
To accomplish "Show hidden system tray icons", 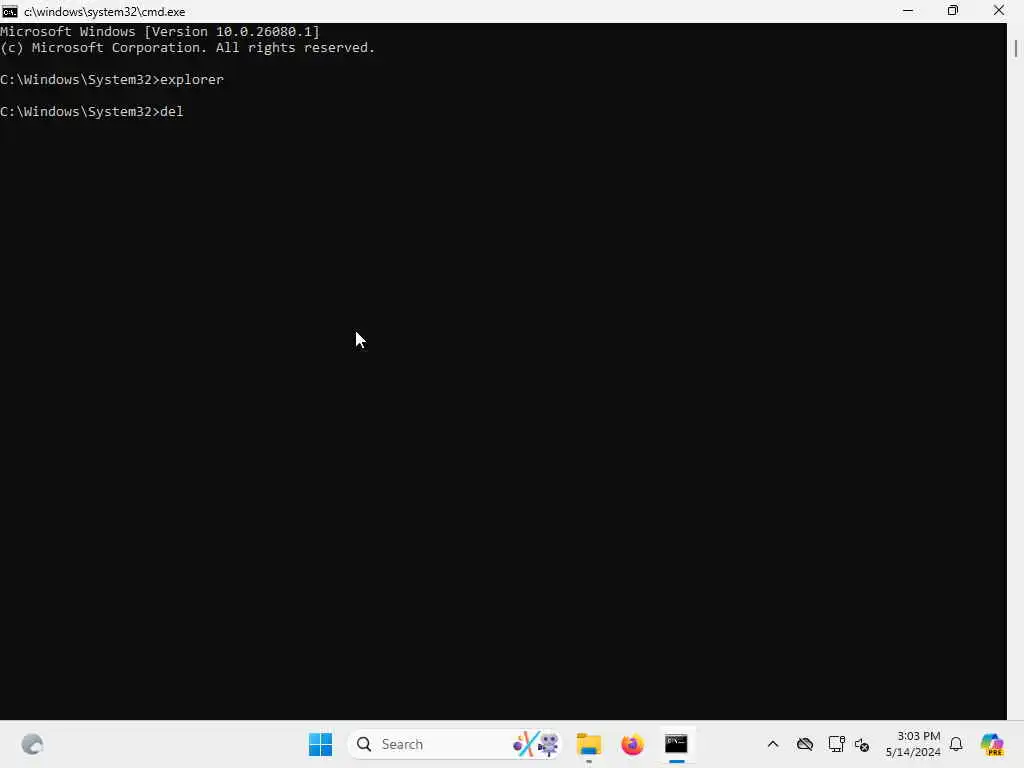I will coord(773,744).
